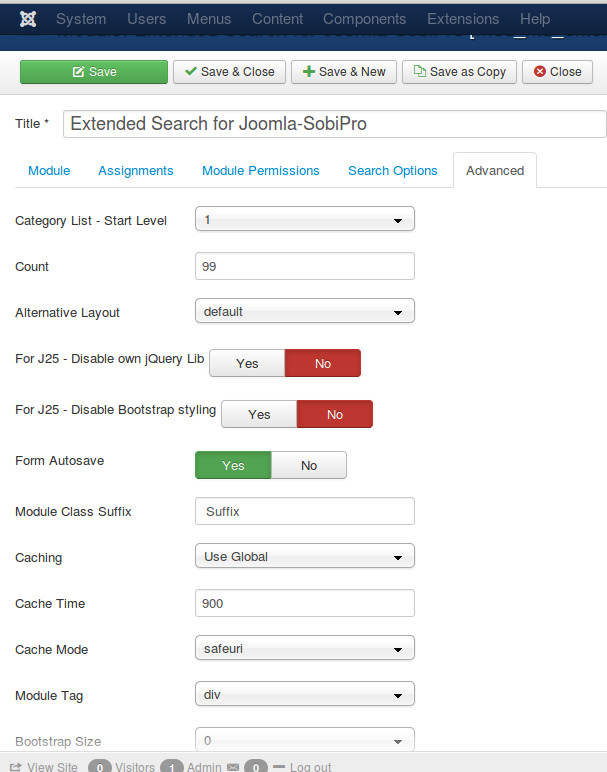
Task: Set Disable Bootstrap styling to No
Action: click(x=335, y=414)
